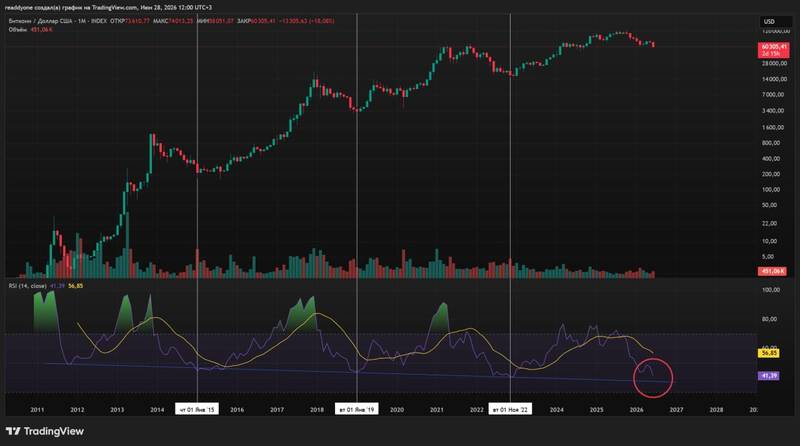Click the 10,00 price scale value
Screen dimensions: 800x446
[x=770, y=241]
